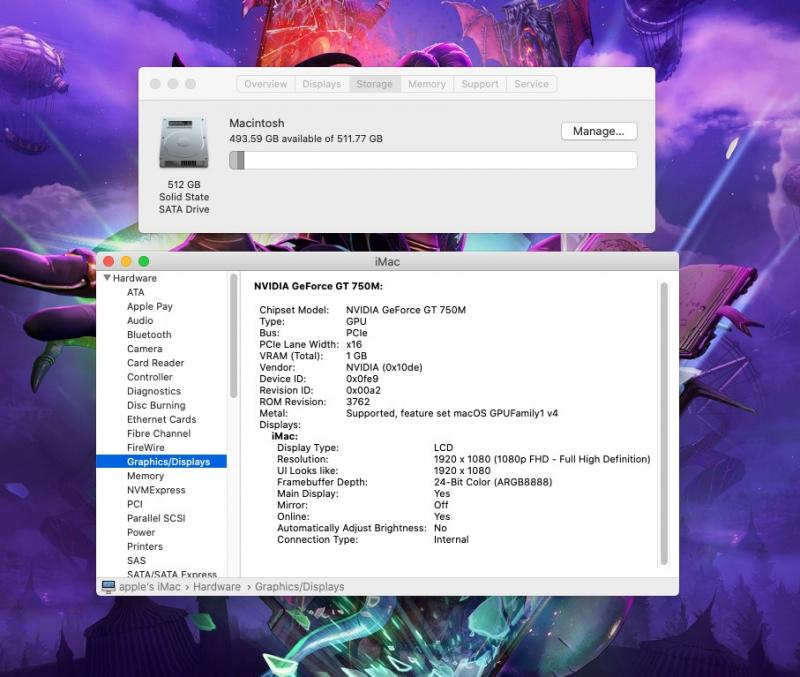Open Power in the sidebar
The image size is (800, 677).
pos(141,532)
